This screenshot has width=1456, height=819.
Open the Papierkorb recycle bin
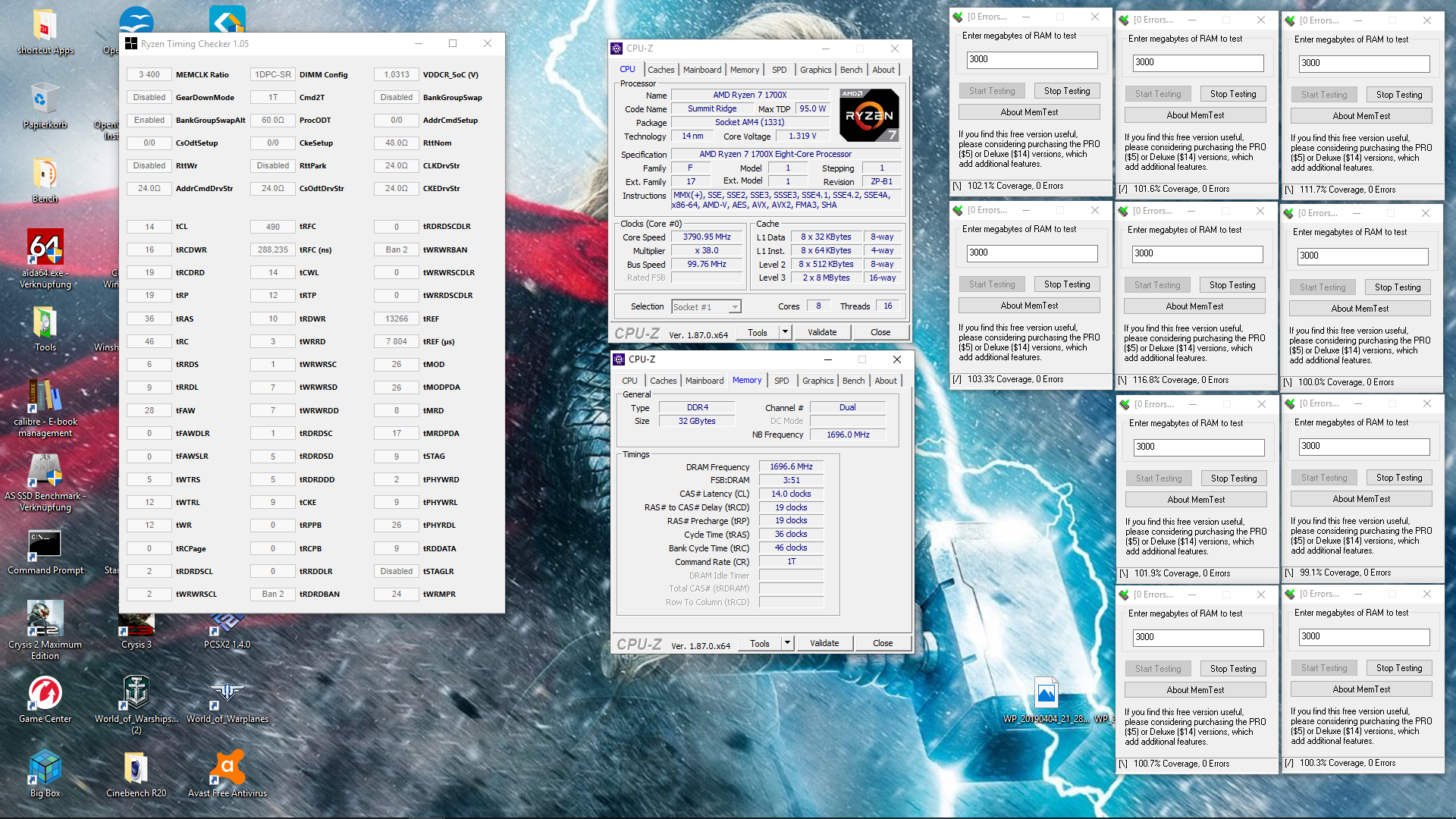[x=45, y=100]
